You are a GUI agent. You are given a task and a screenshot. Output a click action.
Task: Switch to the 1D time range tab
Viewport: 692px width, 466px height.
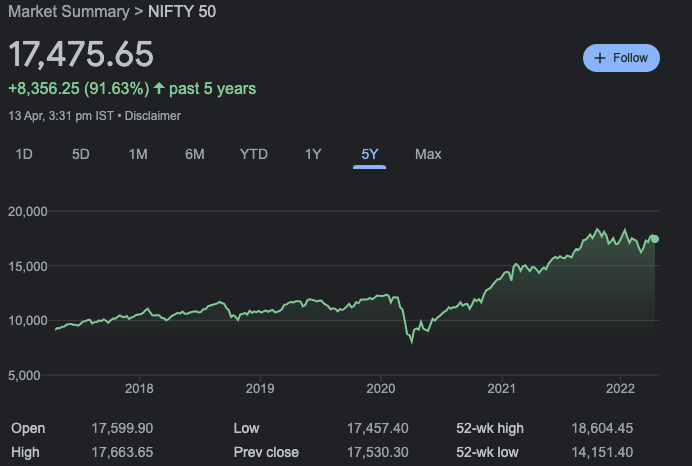pos(25,154)
